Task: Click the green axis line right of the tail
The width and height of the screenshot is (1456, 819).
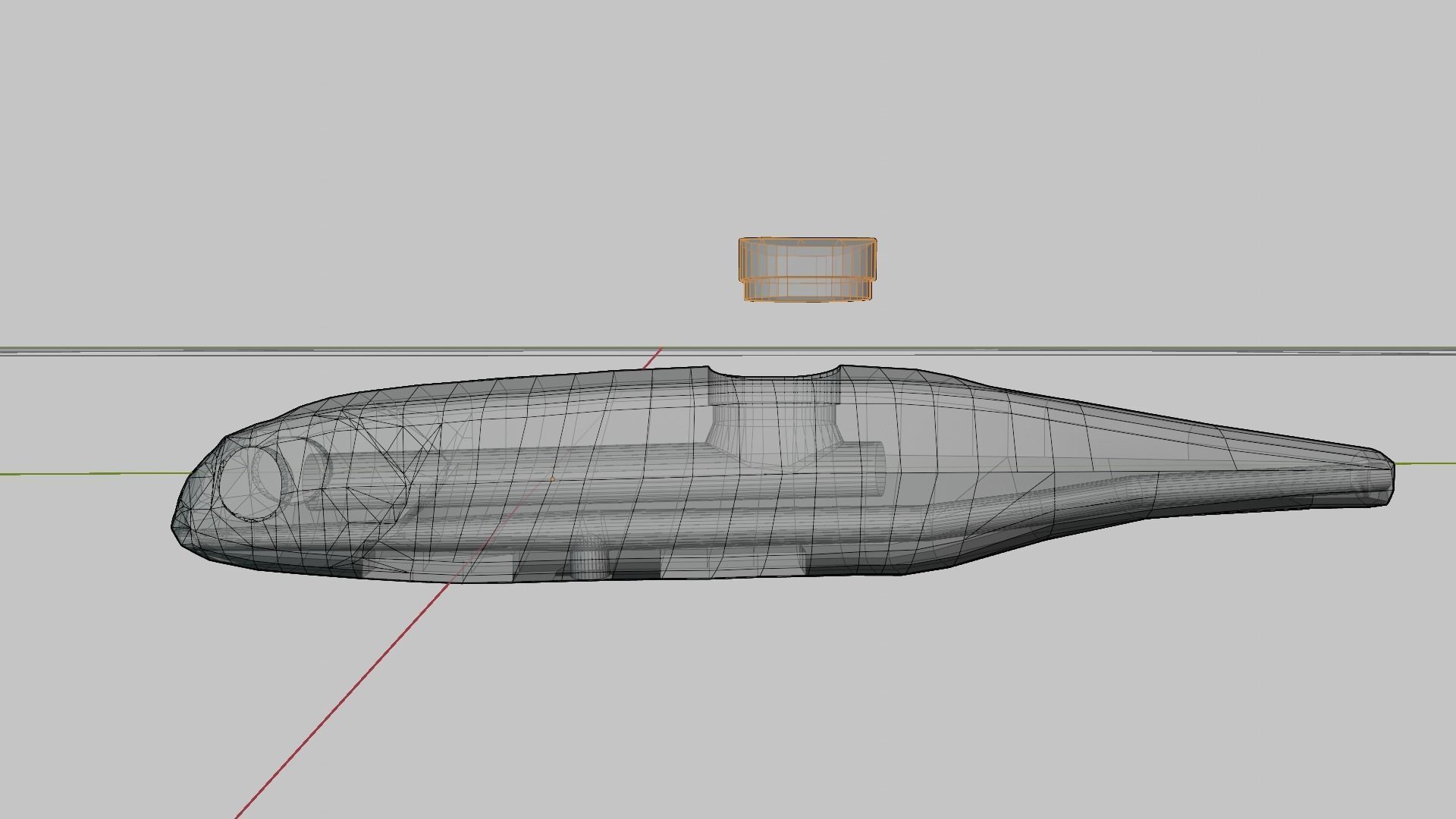Action: pos(1426,463)
